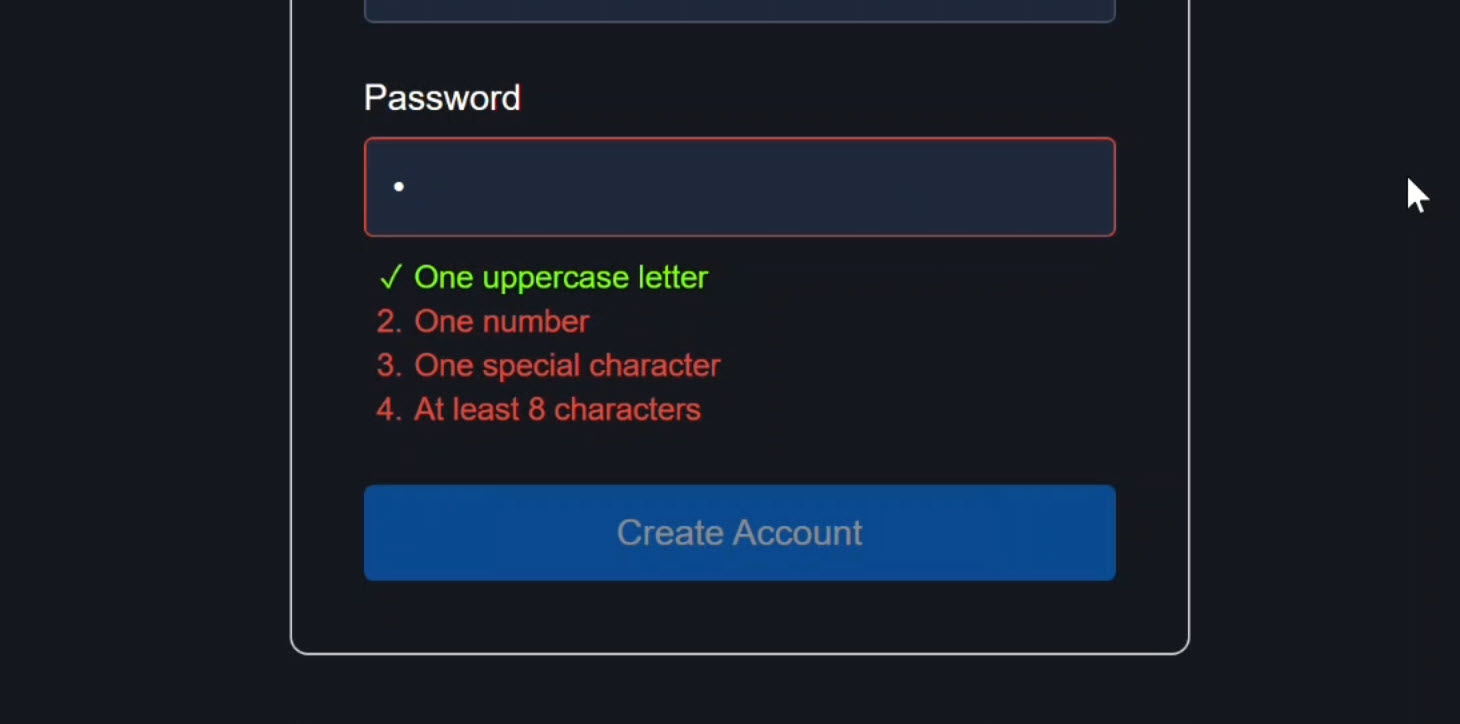
Task: Click the Password field label
Action: tap(442, 97)
